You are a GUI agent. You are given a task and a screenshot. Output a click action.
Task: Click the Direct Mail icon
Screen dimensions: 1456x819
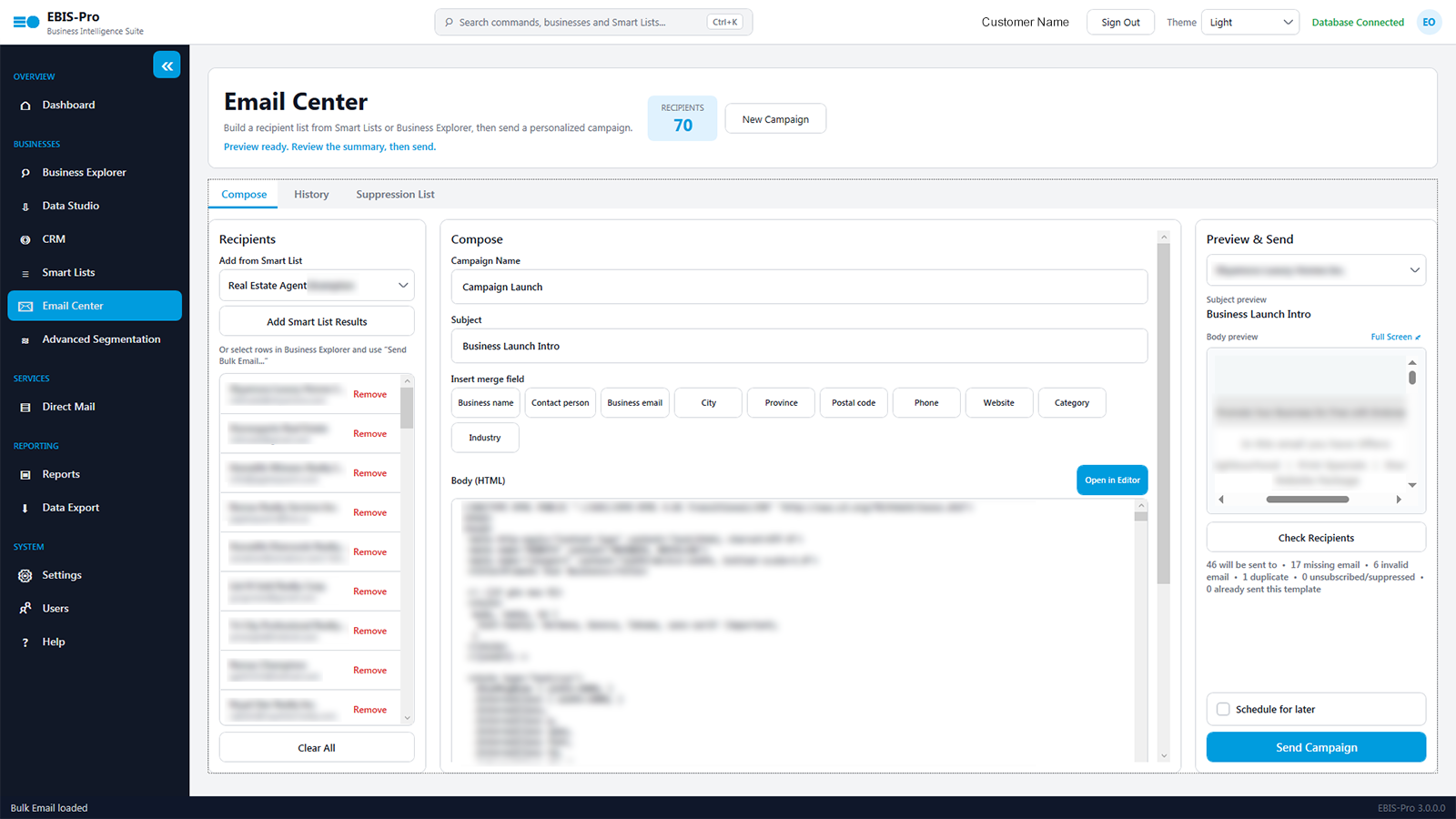(25, 408)
